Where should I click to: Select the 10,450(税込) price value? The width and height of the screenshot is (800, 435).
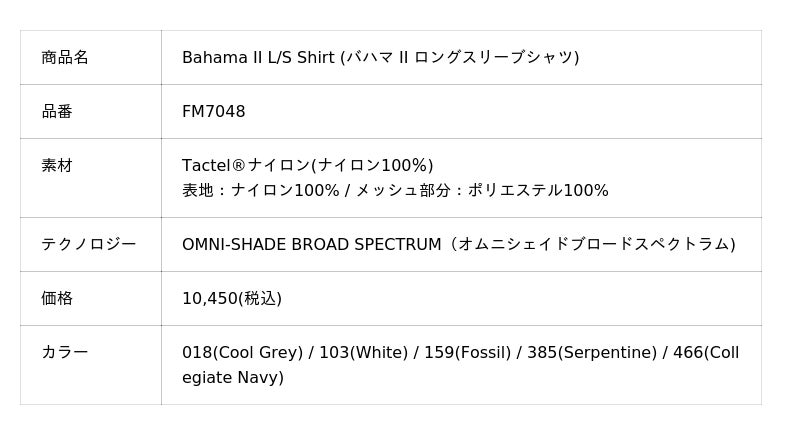point(232,298)
